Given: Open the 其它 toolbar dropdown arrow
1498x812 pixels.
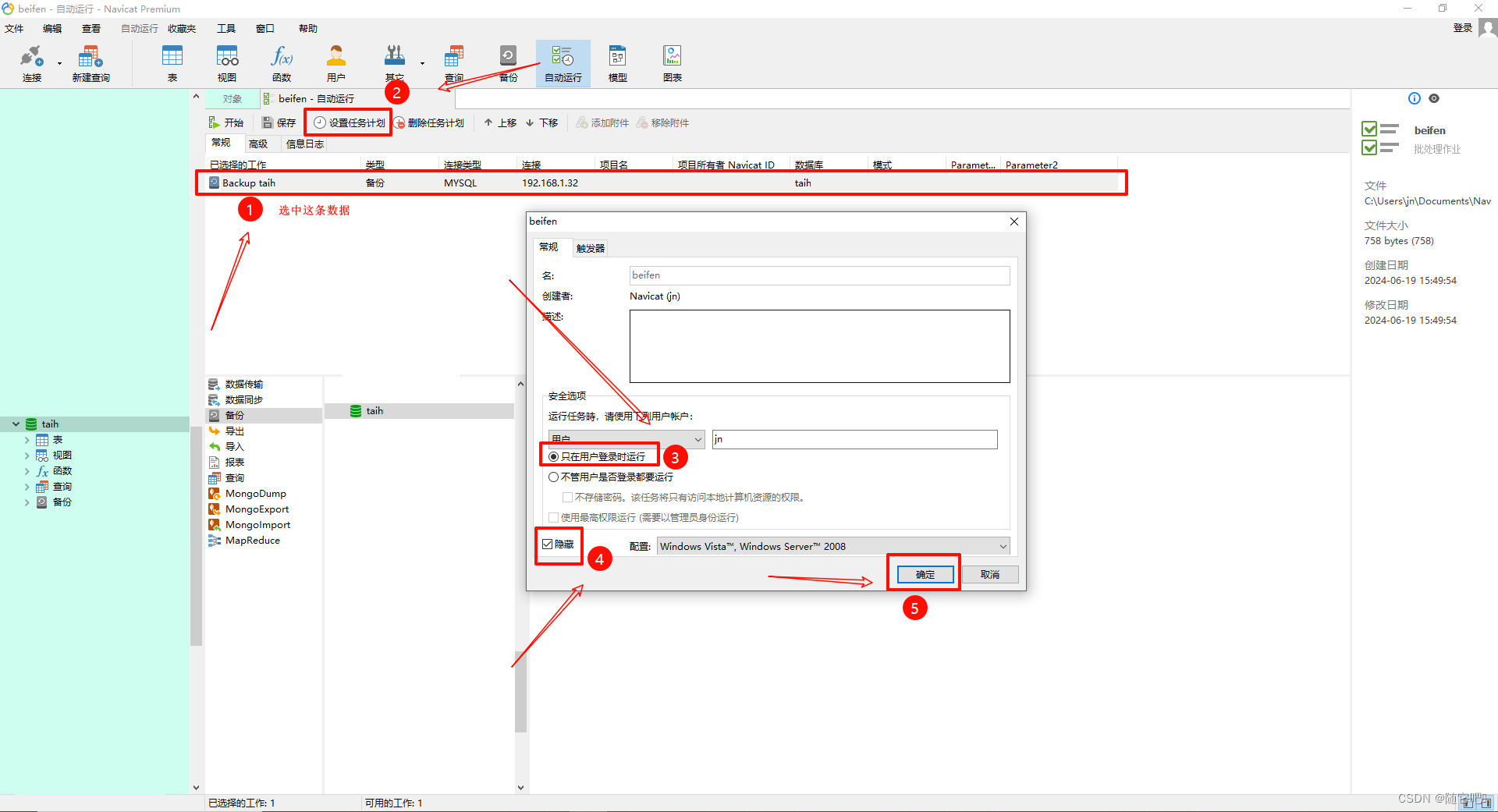Looking at the screenshot, I should tap(422, 63).
